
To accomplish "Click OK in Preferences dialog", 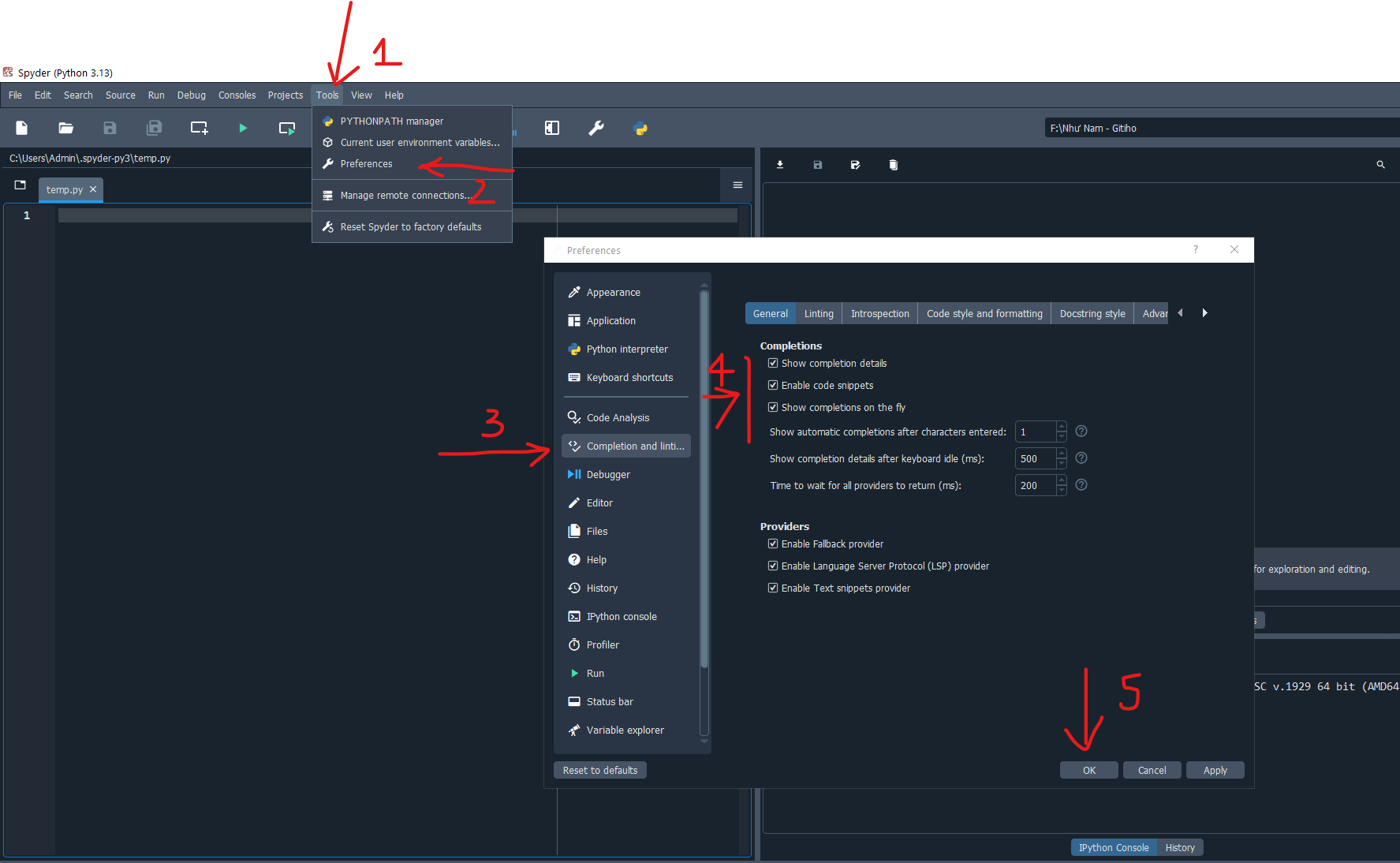I will [1089, 770].
